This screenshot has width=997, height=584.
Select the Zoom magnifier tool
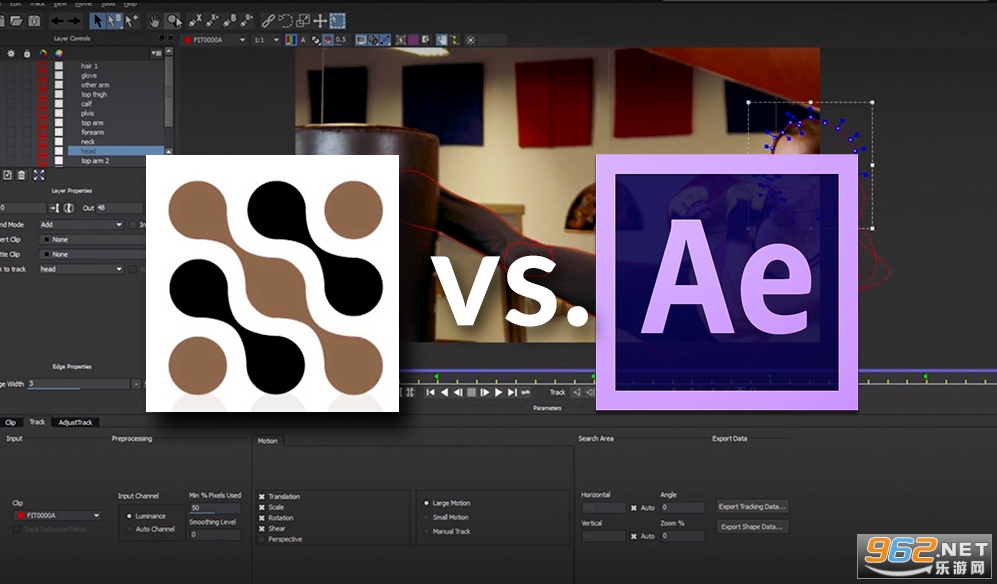click(x=173, y=21)
